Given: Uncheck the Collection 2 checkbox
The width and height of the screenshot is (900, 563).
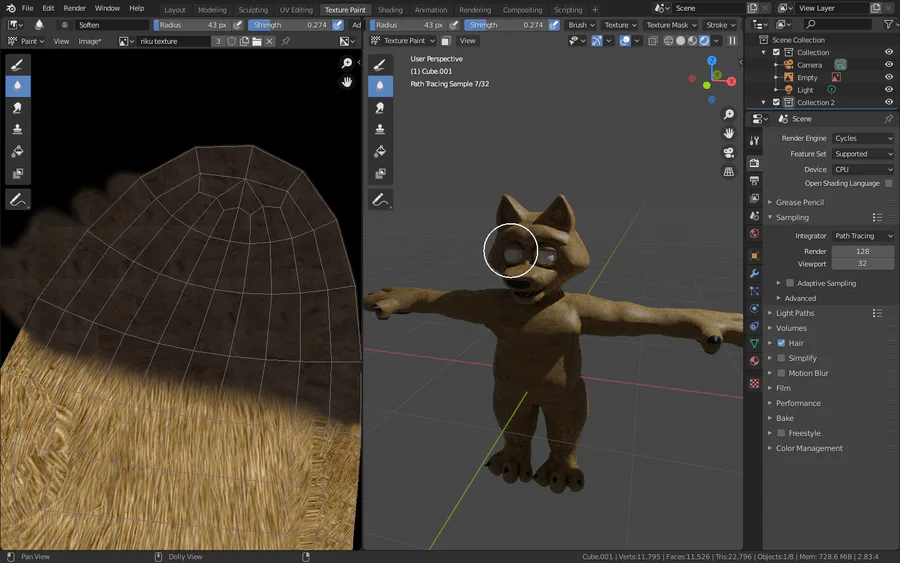Looking at the screenshot, I should [x=776, y=102].
